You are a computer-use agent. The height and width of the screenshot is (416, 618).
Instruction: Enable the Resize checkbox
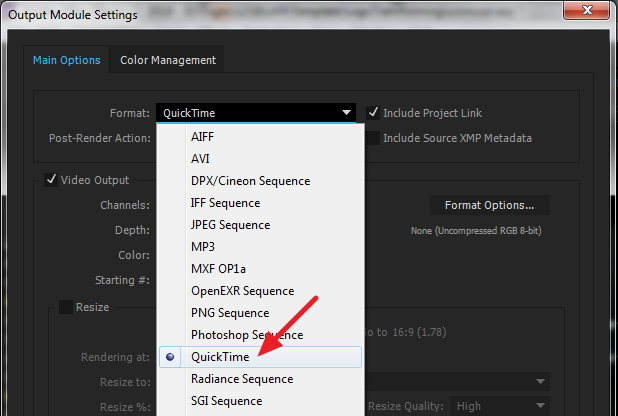[65, 307]
